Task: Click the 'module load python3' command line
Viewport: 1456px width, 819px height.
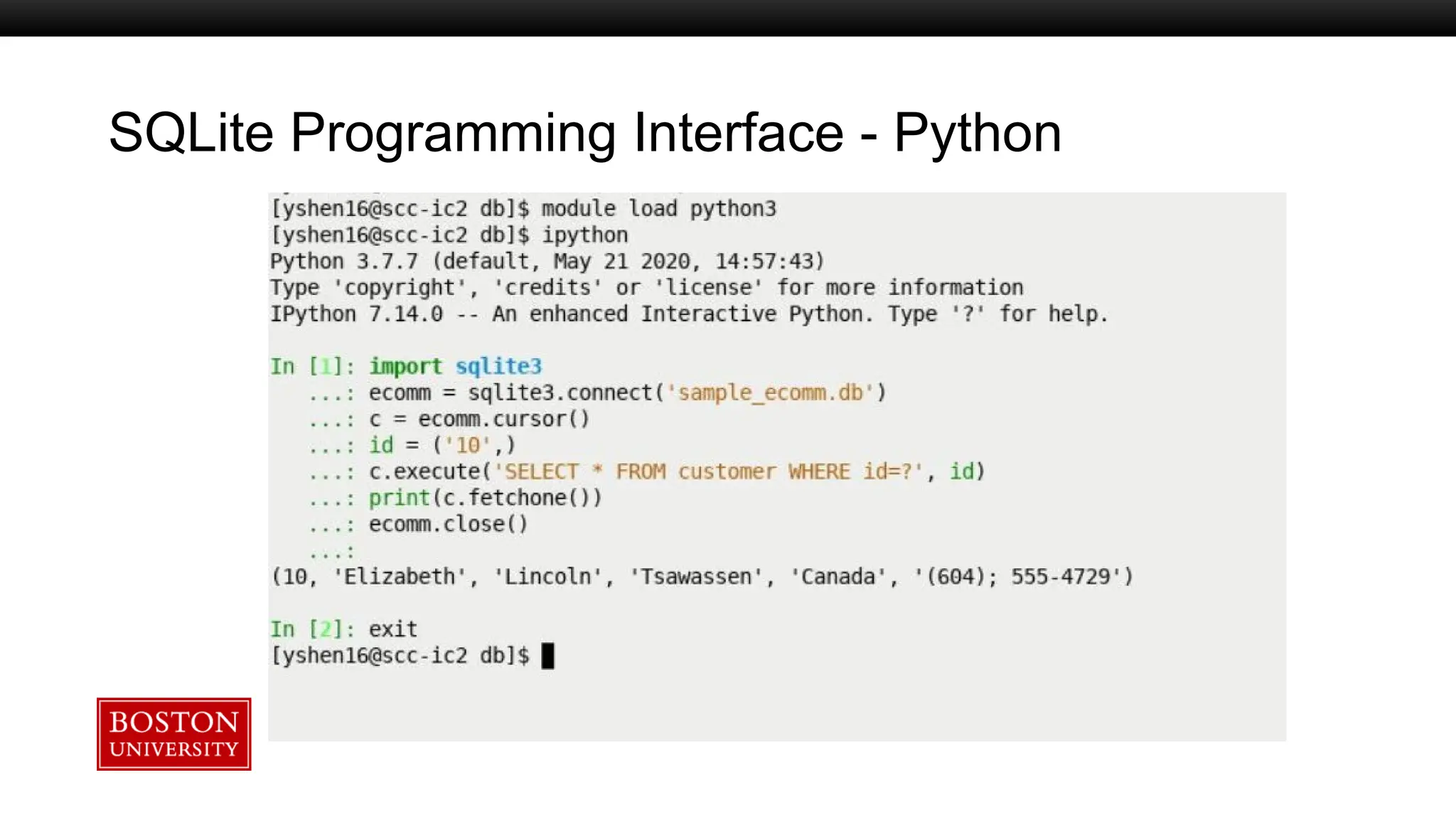Action: [x=524, y=209]
